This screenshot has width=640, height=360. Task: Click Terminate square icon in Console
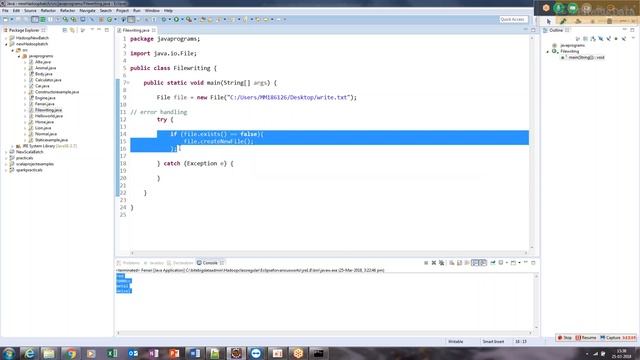tap(426, 263)
